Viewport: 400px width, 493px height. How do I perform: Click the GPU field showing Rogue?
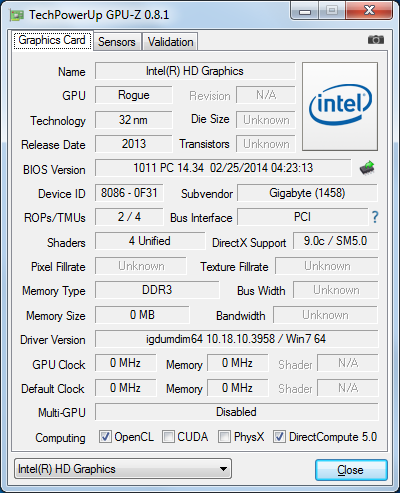134,95
